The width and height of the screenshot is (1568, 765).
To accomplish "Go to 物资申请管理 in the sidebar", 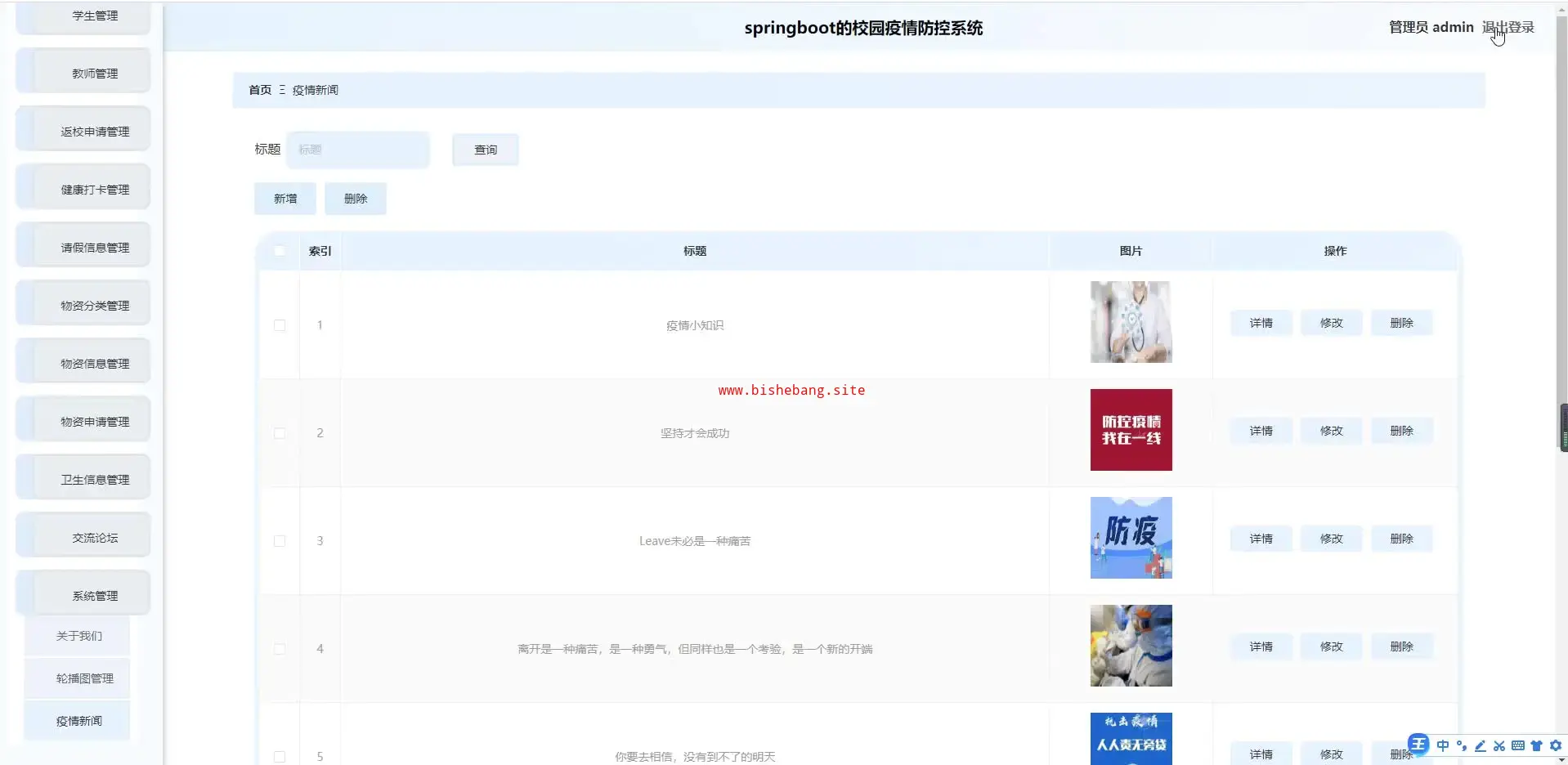I will (x=83, y=419).
